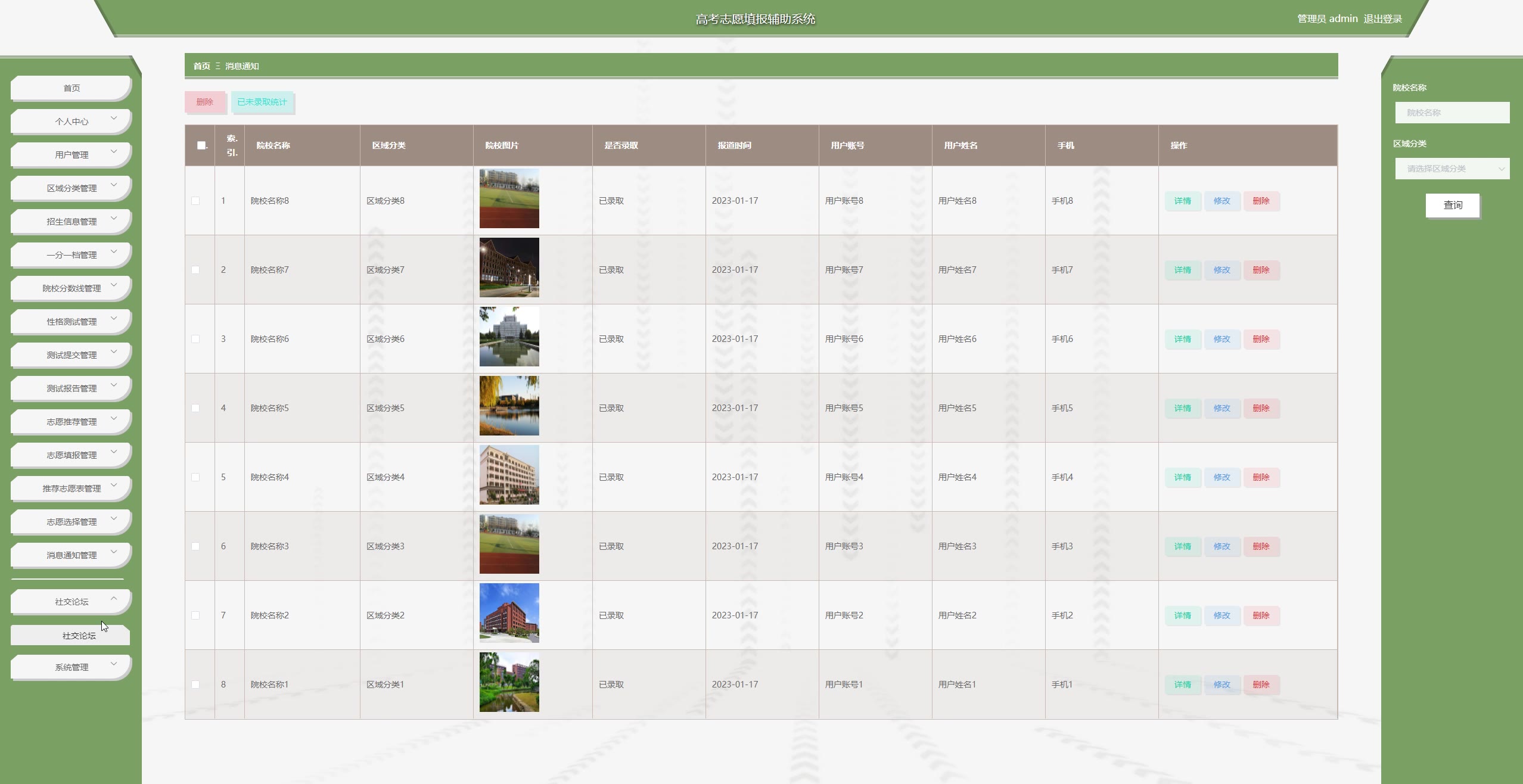Click 修改 button for 院校名称7
1523x784 pixels.
coord(1221,270)
